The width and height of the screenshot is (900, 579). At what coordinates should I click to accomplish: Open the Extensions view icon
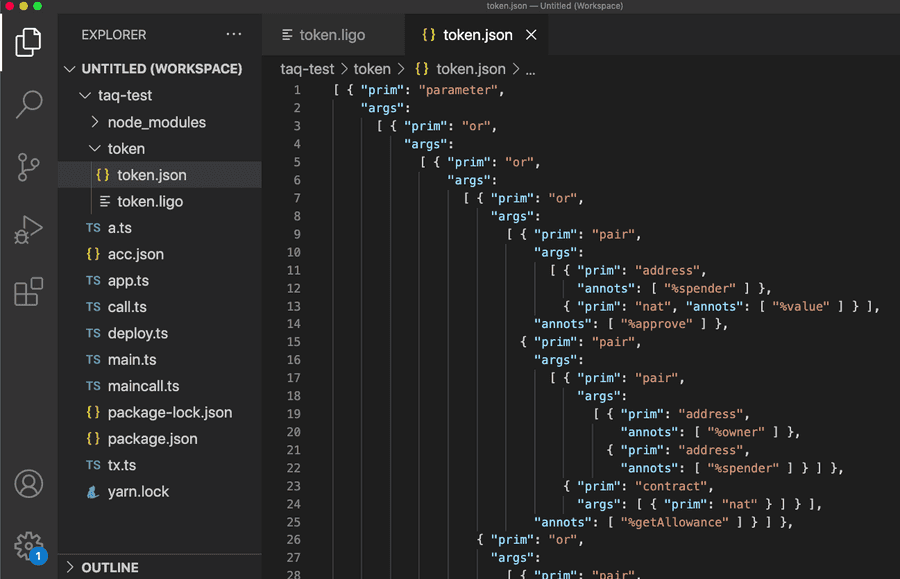click(29, 292)
